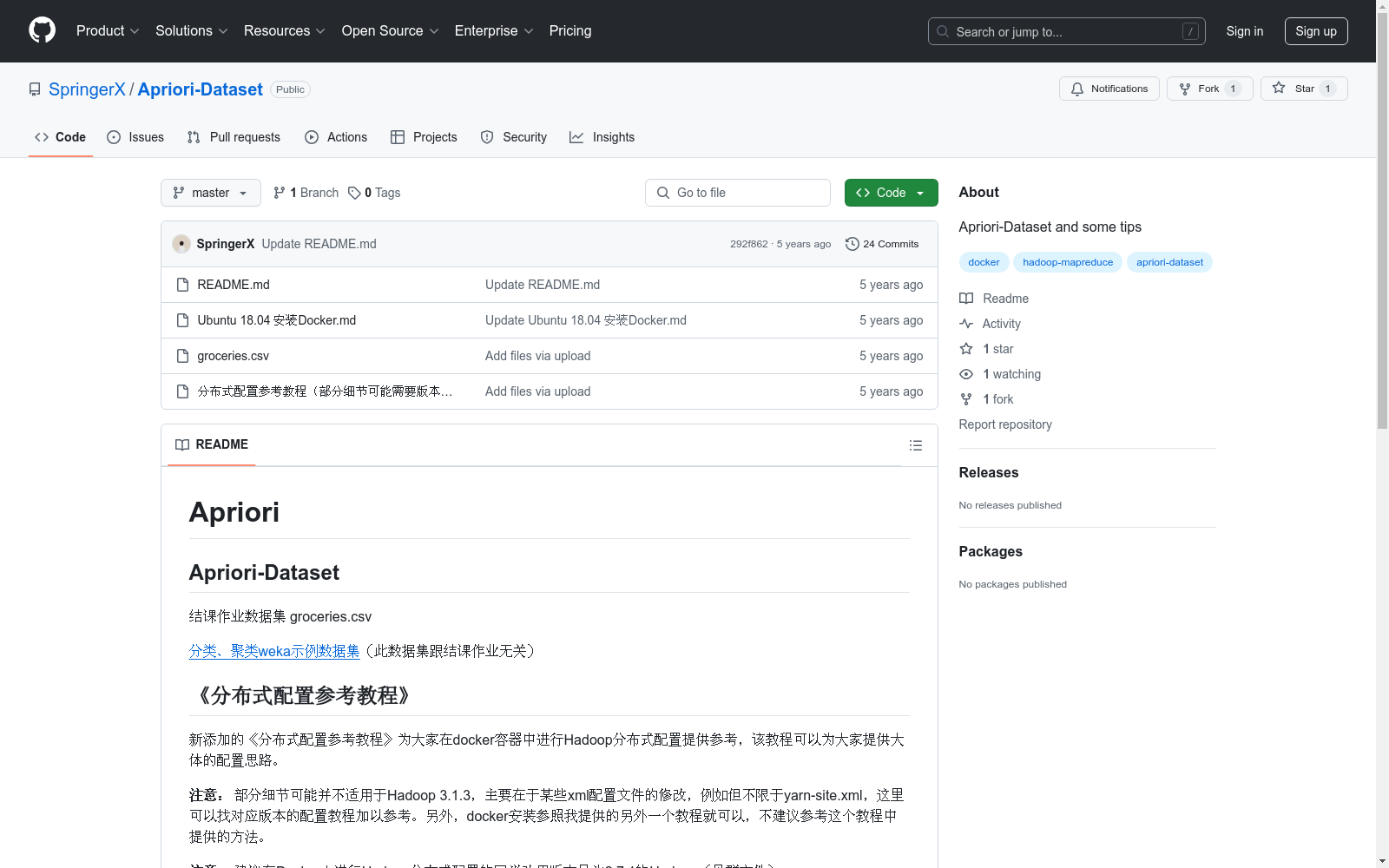This screenshot has width=1389, height=868.
Task: Open the Ubuntu 18.04 安装Docker.md file
Action: tap(277, 320)
